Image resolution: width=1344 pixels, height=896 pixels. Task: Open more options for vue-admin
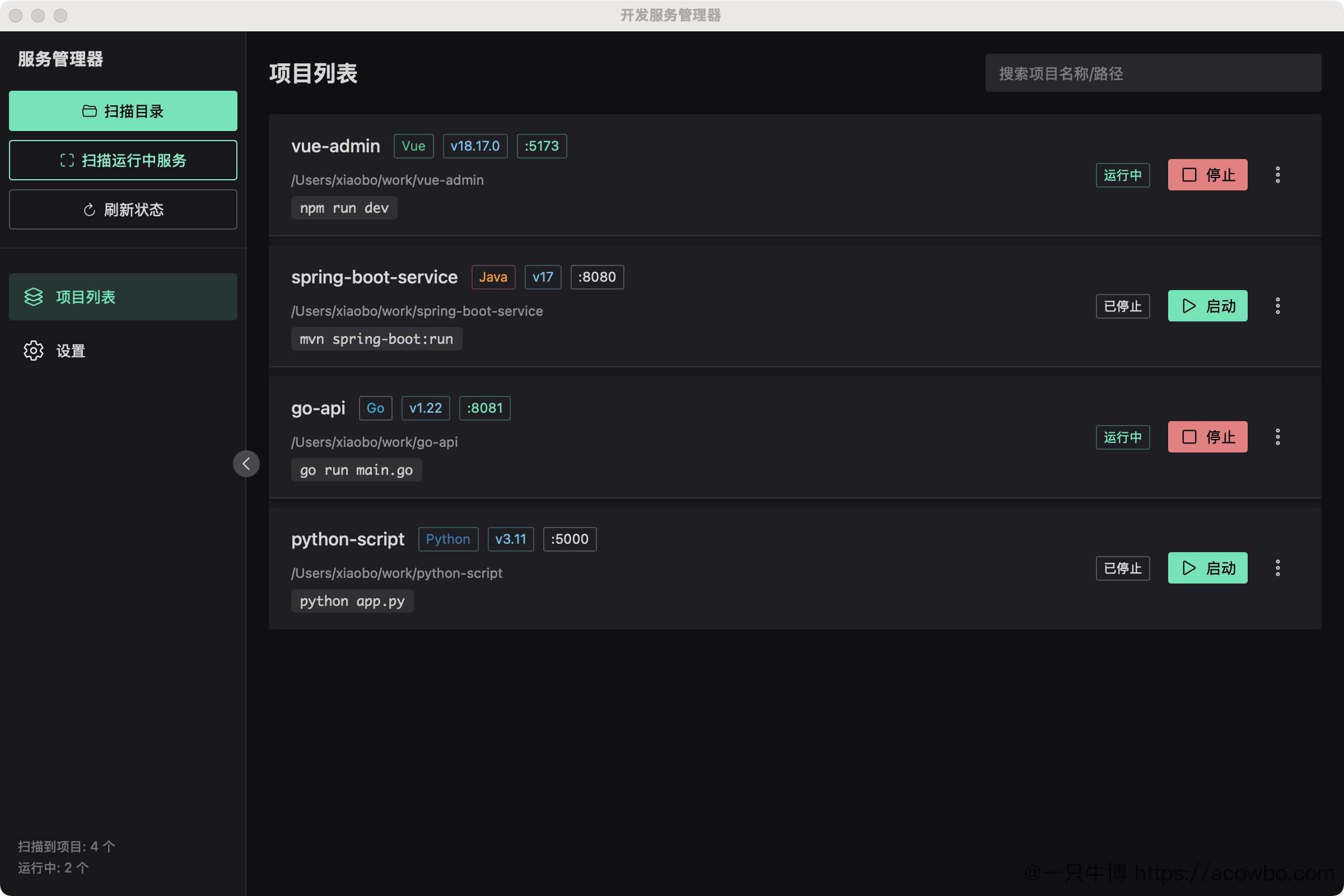(x=1278, y=175)
